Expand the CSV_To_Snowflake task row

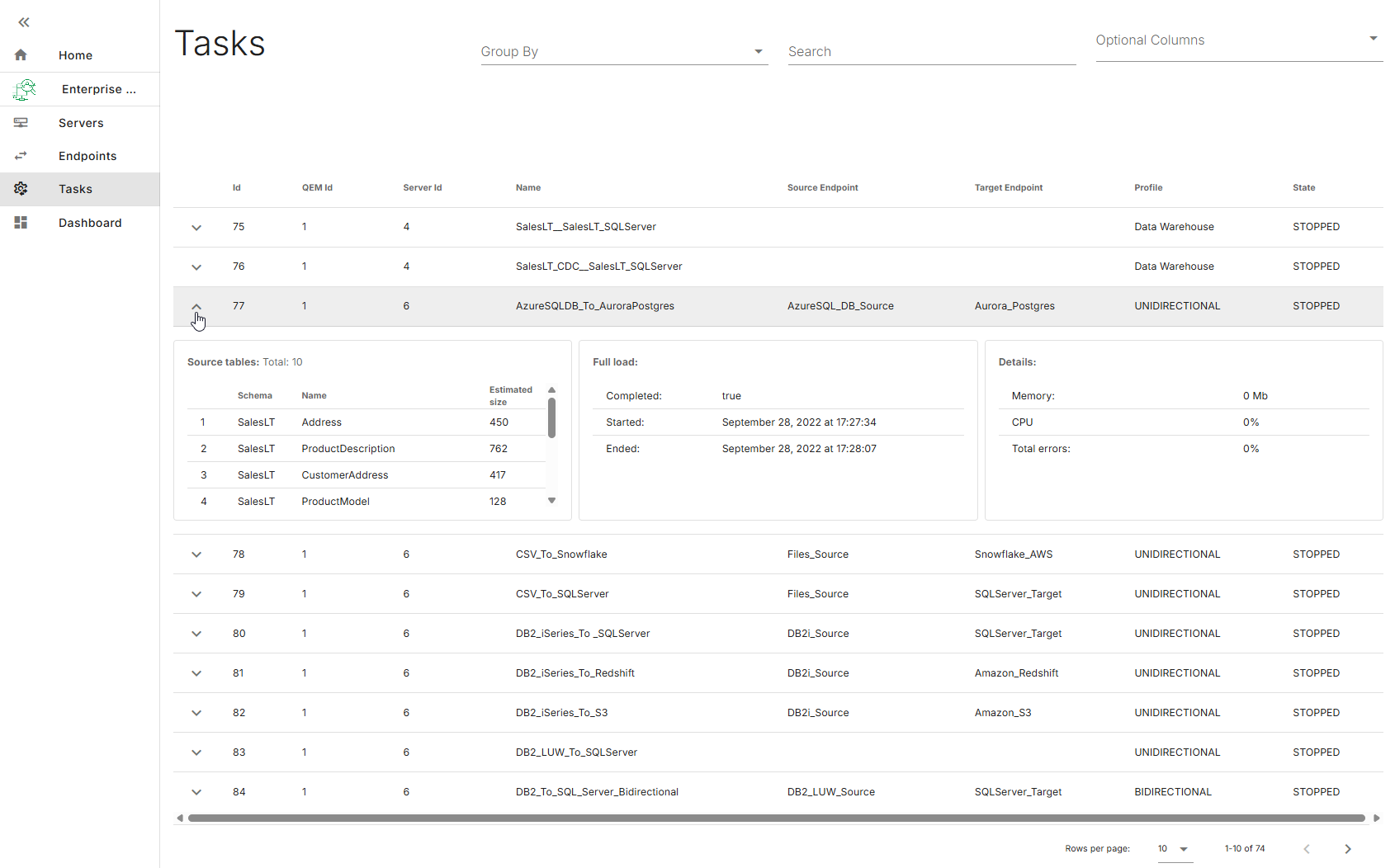(196, 554)
